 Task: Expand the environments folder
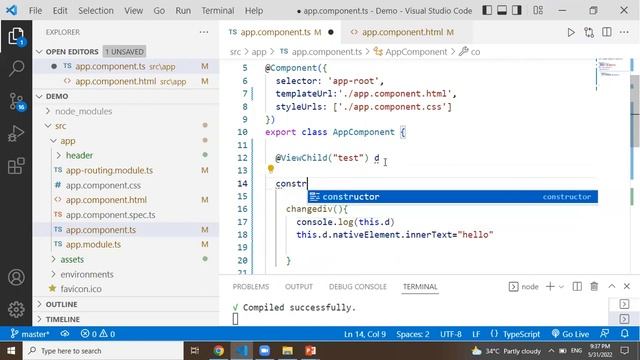coord(53,274)
